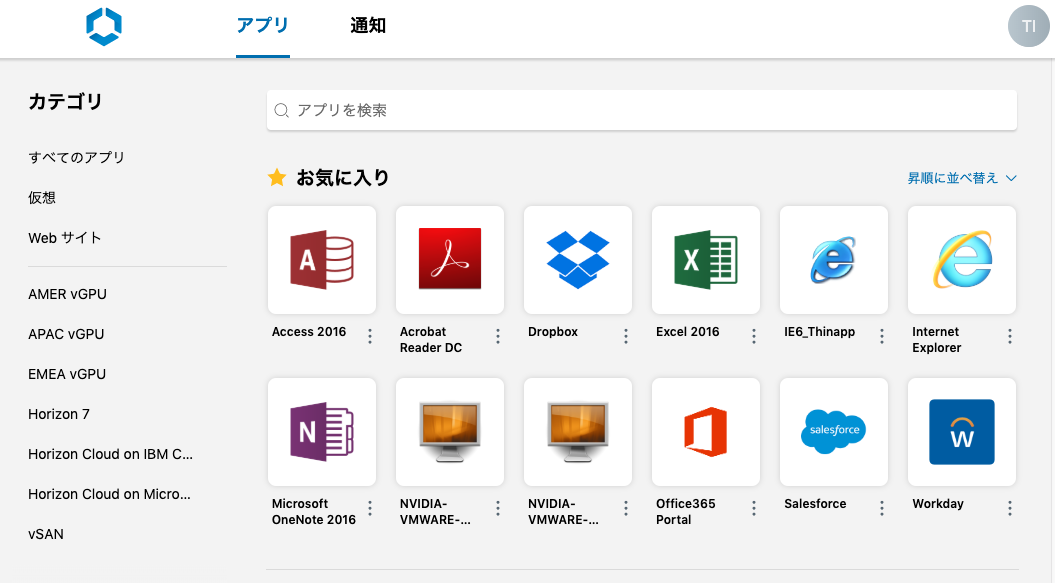Click the Workspace ONE logo
The height and width of the screenshot is (583, 1055).
(x=104, y=26)
